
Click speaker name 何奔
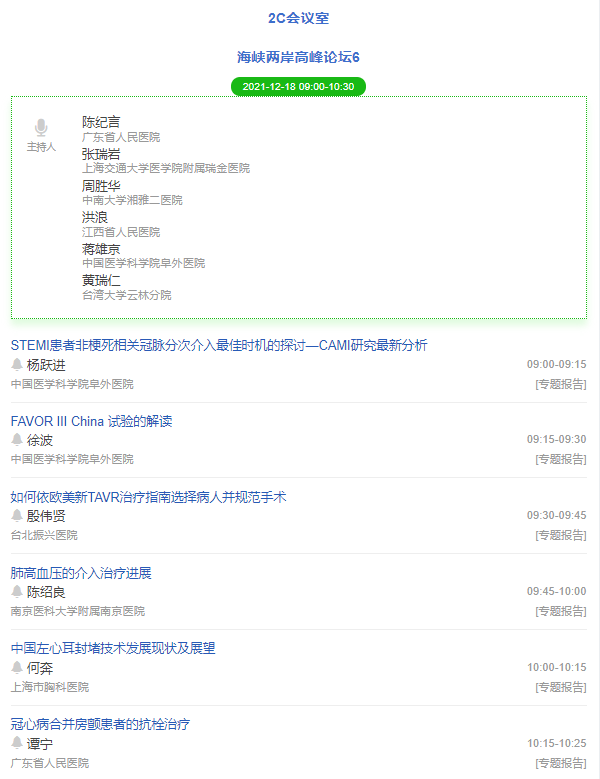(39, 668)
